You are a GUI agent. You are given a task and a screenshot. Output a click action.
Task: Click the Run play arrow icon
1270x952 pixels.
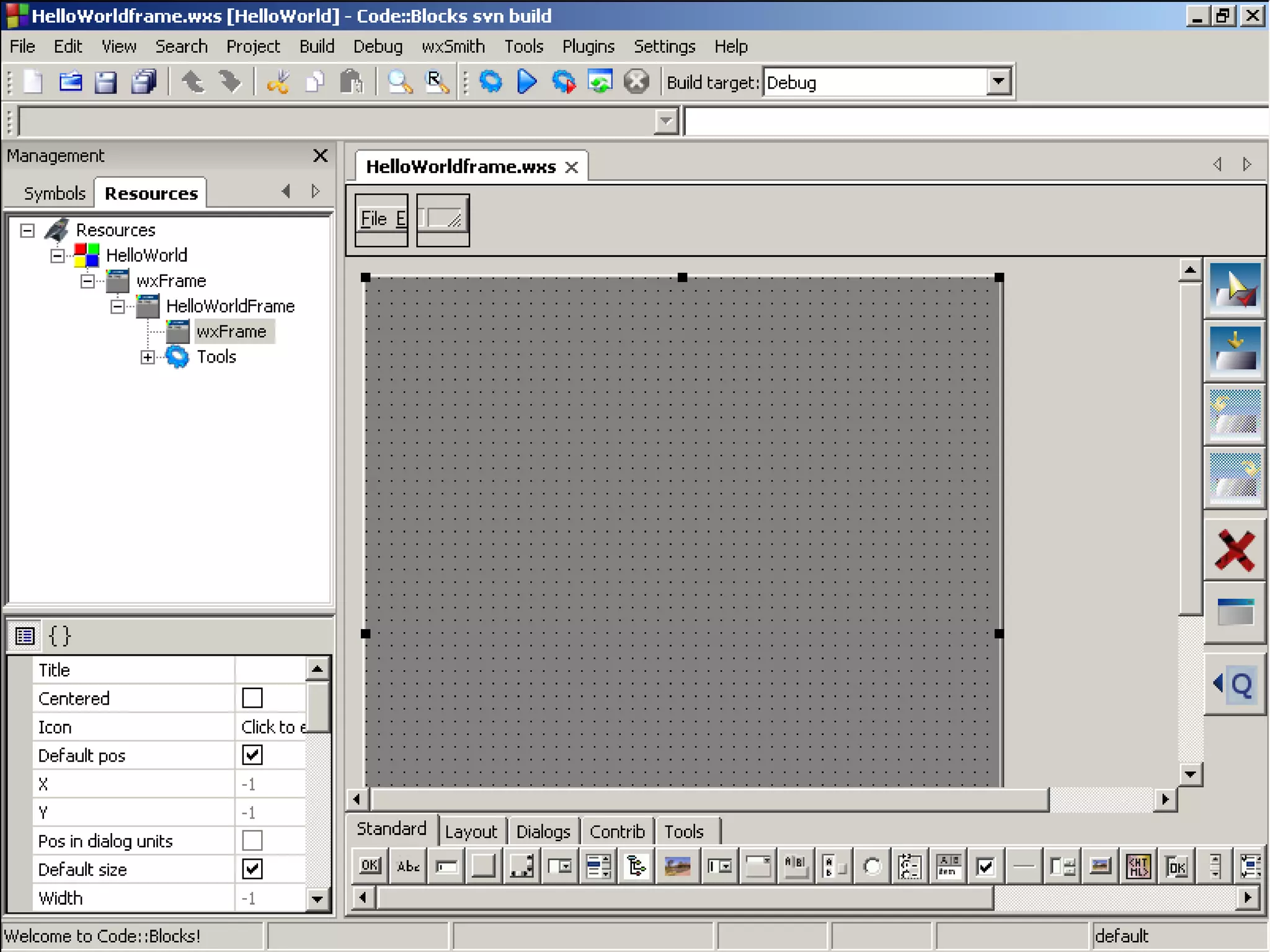tap(526, 82)
